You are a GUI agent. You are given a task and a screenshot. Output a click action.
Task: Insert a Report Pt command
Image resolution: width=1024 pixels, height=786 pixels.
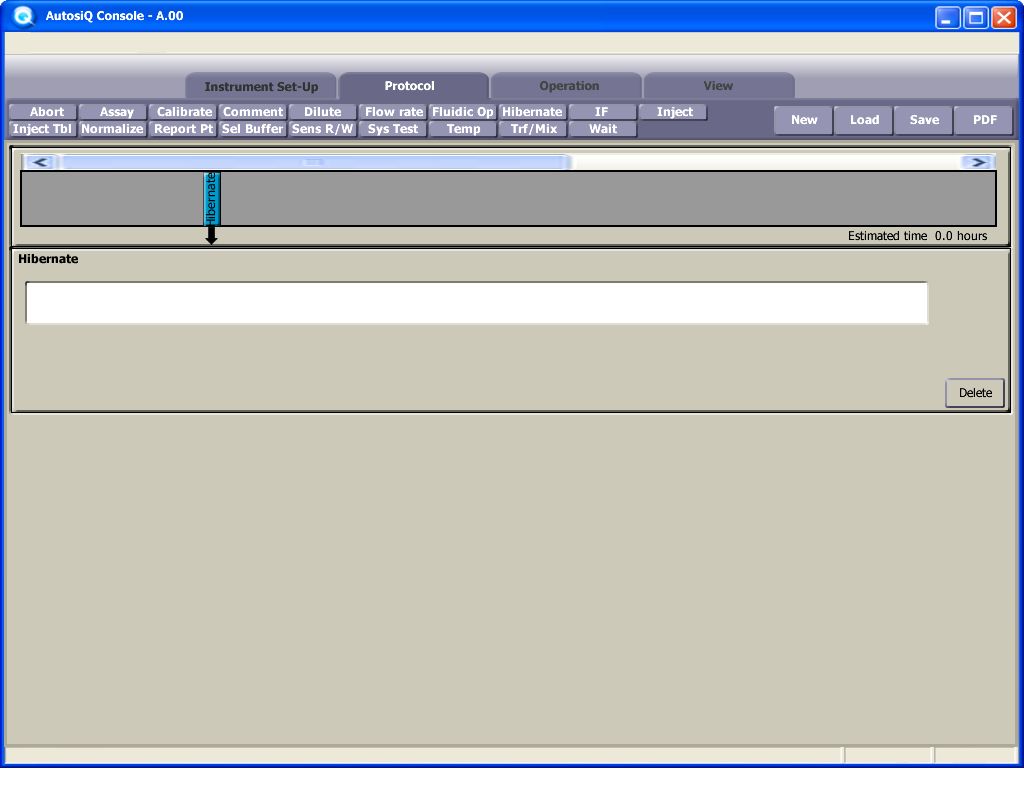pos(183,129)
